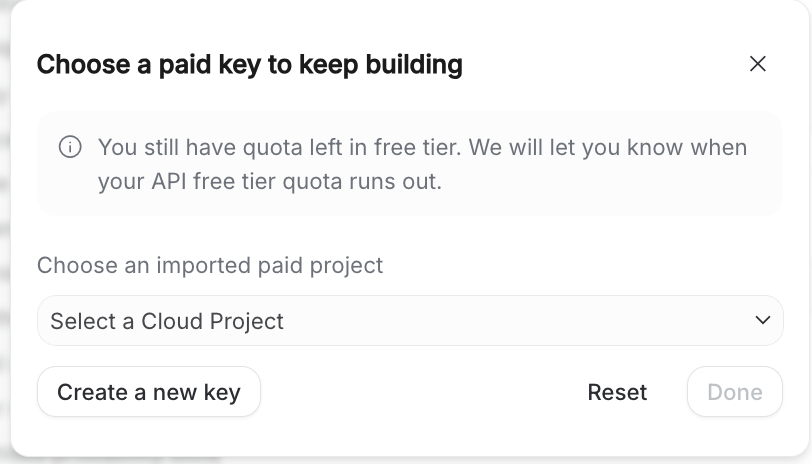The height and width of the screenshot is (464, 812).
Task: Click the Create a new key button
Action: click(149, 392)
